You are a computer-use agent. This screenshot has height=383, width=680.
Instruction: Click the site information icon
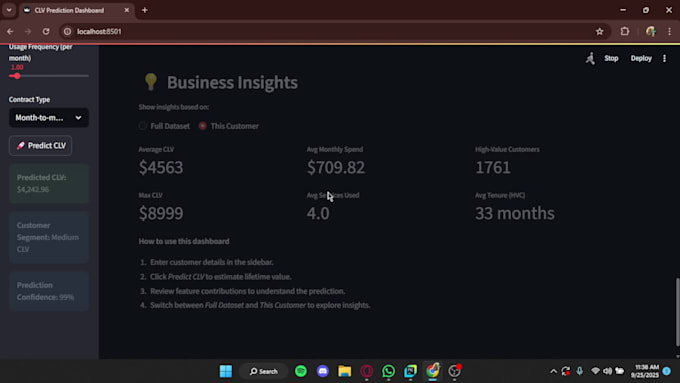pyautogui.click(x=67, y=31)
